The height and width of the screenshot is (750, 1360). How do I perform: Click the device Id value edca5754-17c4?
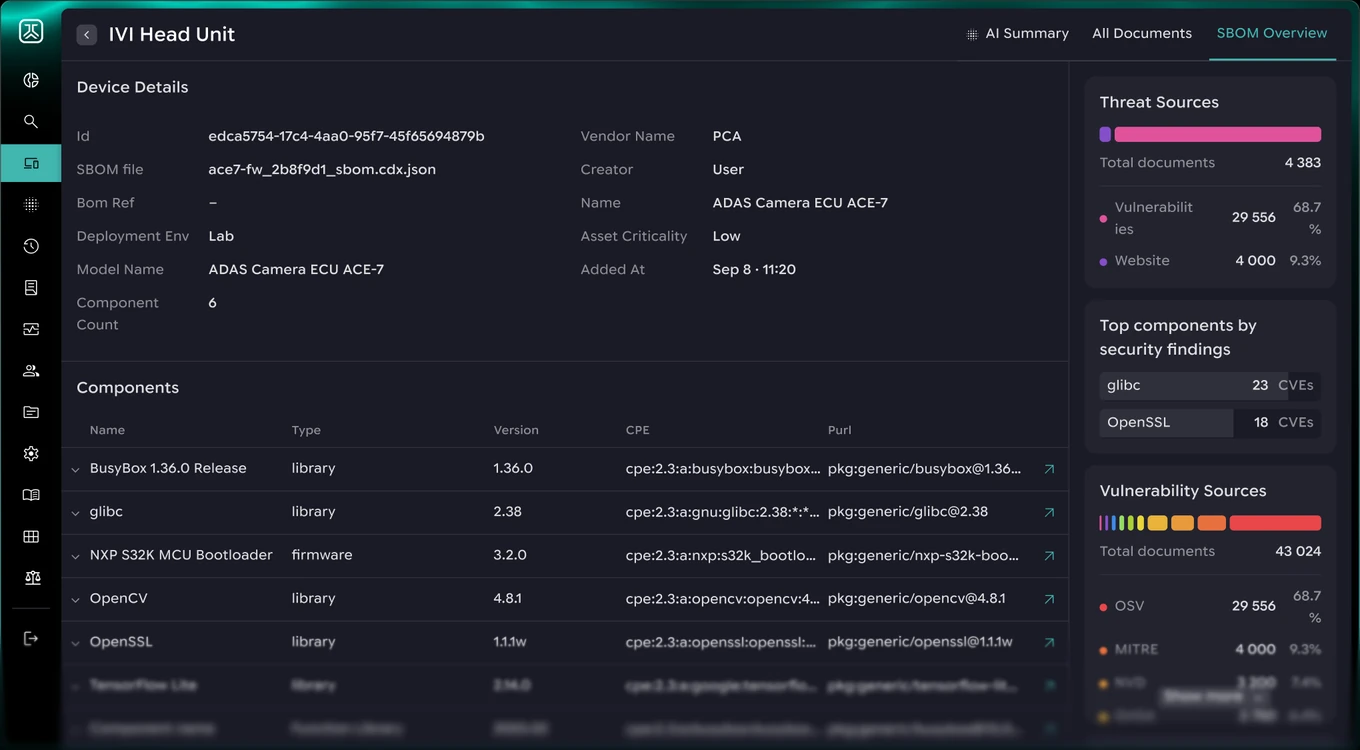tap(346, 136)
